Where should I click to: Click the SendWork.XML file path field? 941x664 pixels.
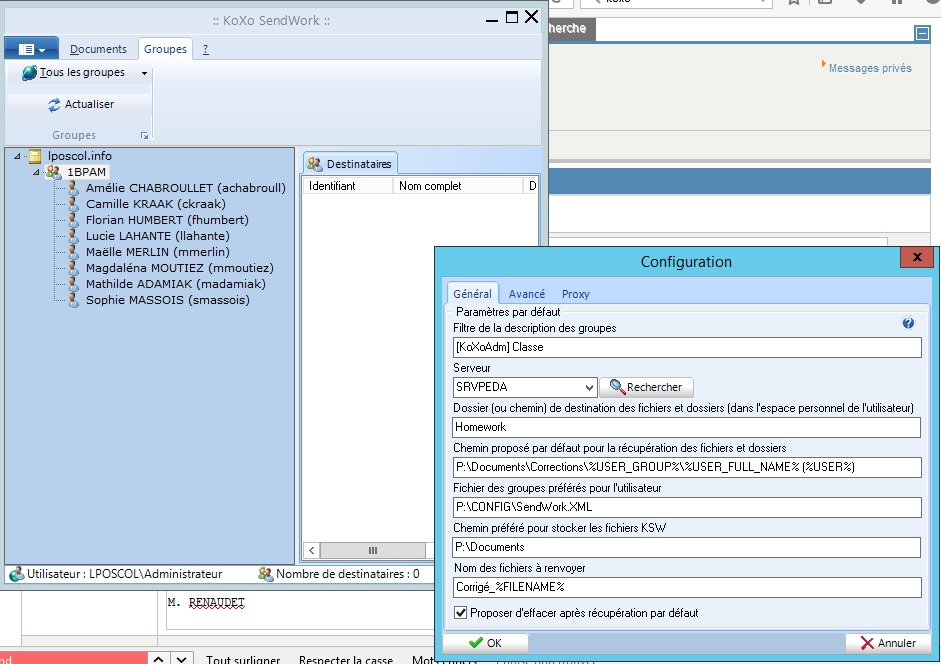click(687, 507)
